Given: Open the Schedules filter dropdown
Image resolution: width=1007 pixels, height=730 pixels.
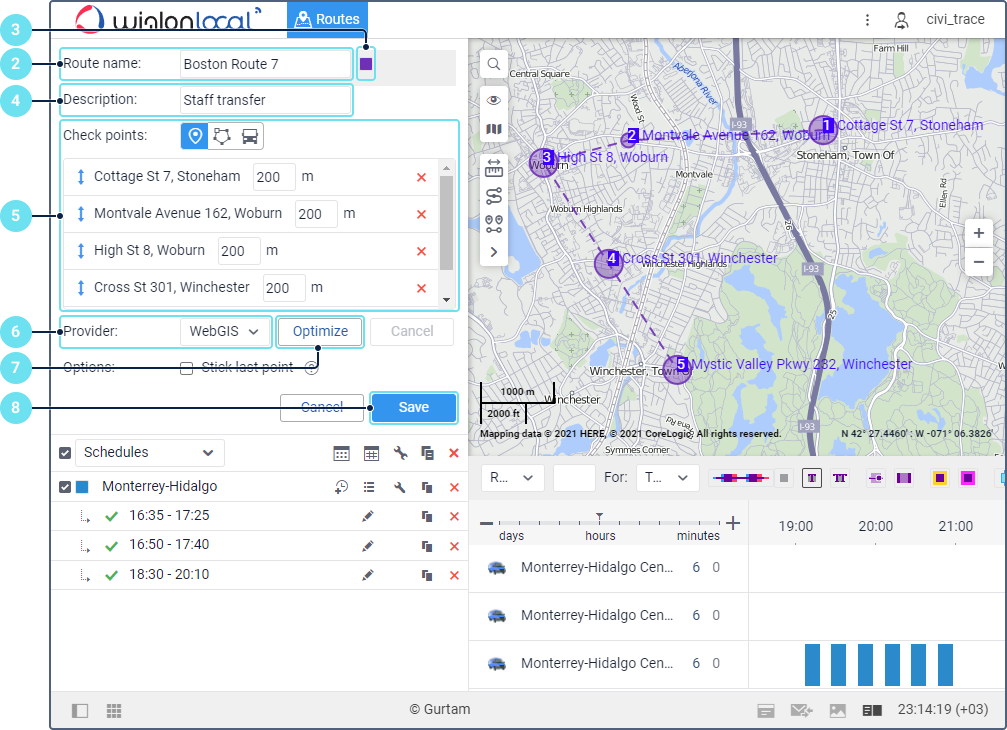Looking at the screenshot, I should pos(150,453).
